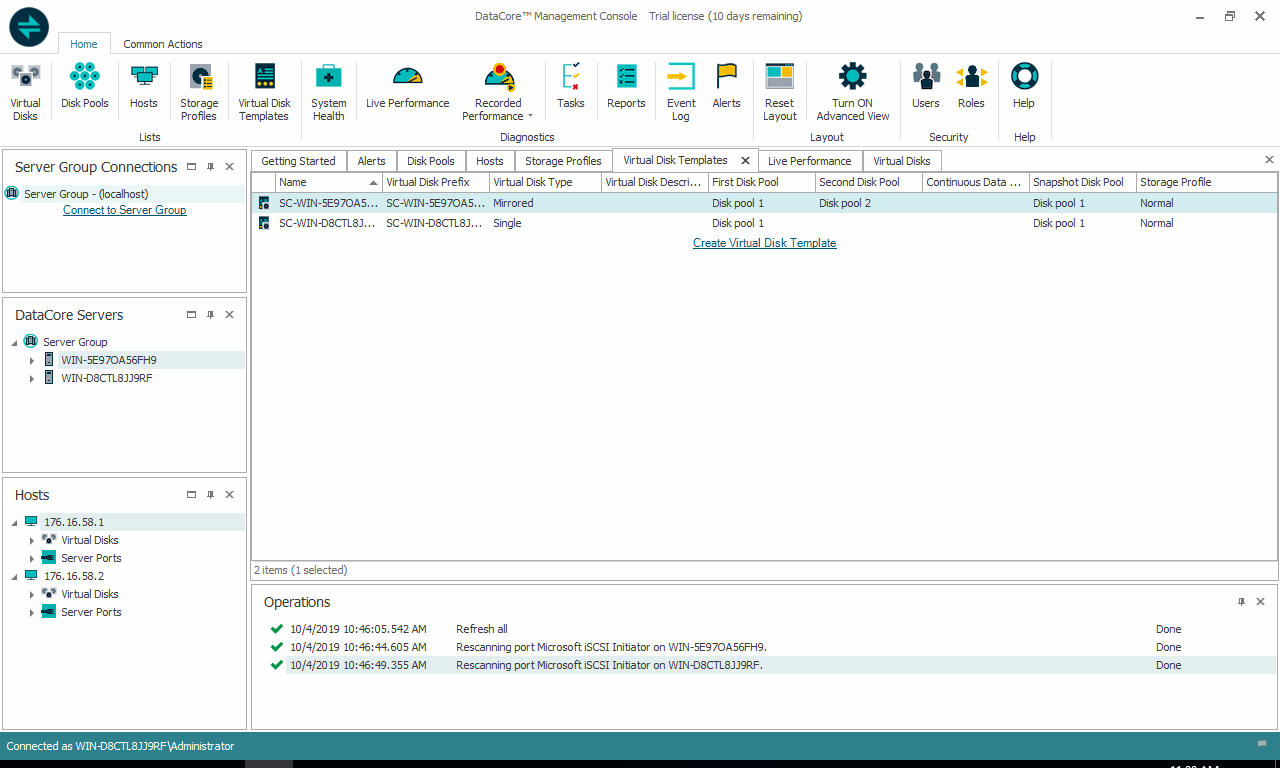Open the Hosts list in the ribbon
This screenshot has height=768, width=1280.
pos(144,86)
